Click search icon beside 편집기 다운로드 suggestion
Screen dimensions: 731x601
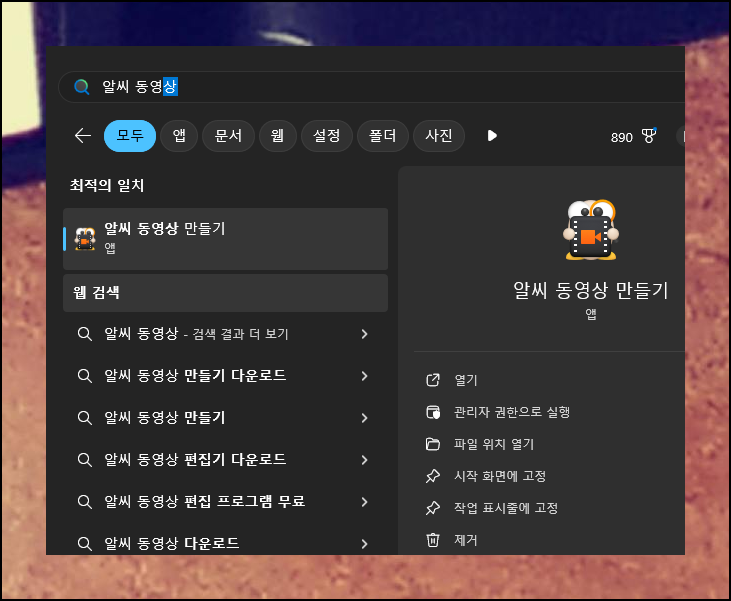(x=84, y=460)
